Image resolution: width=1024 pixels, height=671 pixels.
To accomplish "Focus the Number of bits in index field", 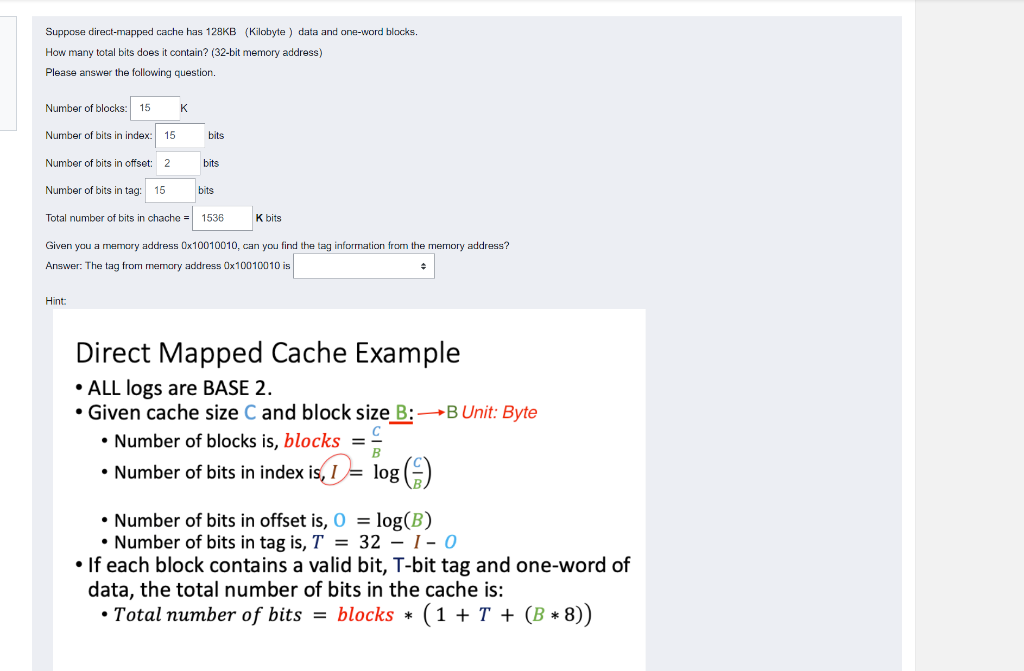I will [x=179, y=135].
